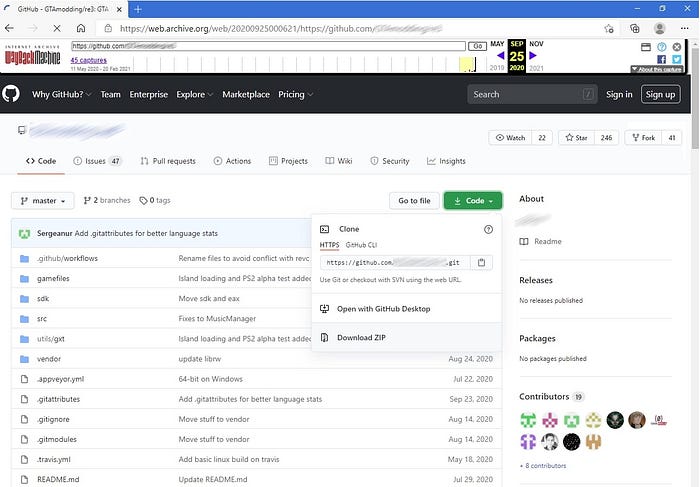Switch to the Projects tab
The height and width of the screenshot is (487, 700).
tap(288, 161)
